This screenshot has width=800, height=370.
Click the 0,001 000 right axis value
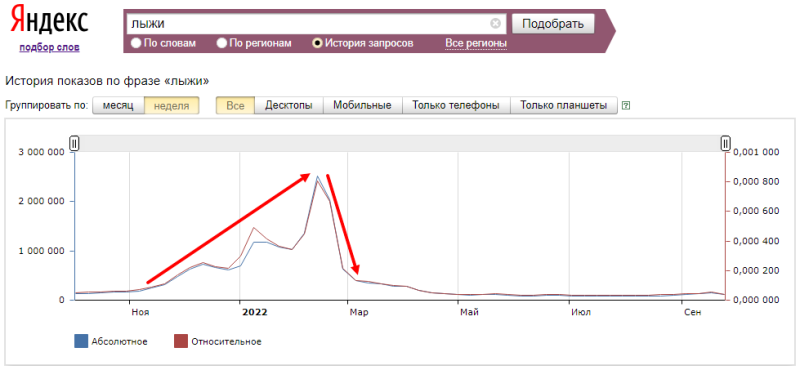[756, 152]
